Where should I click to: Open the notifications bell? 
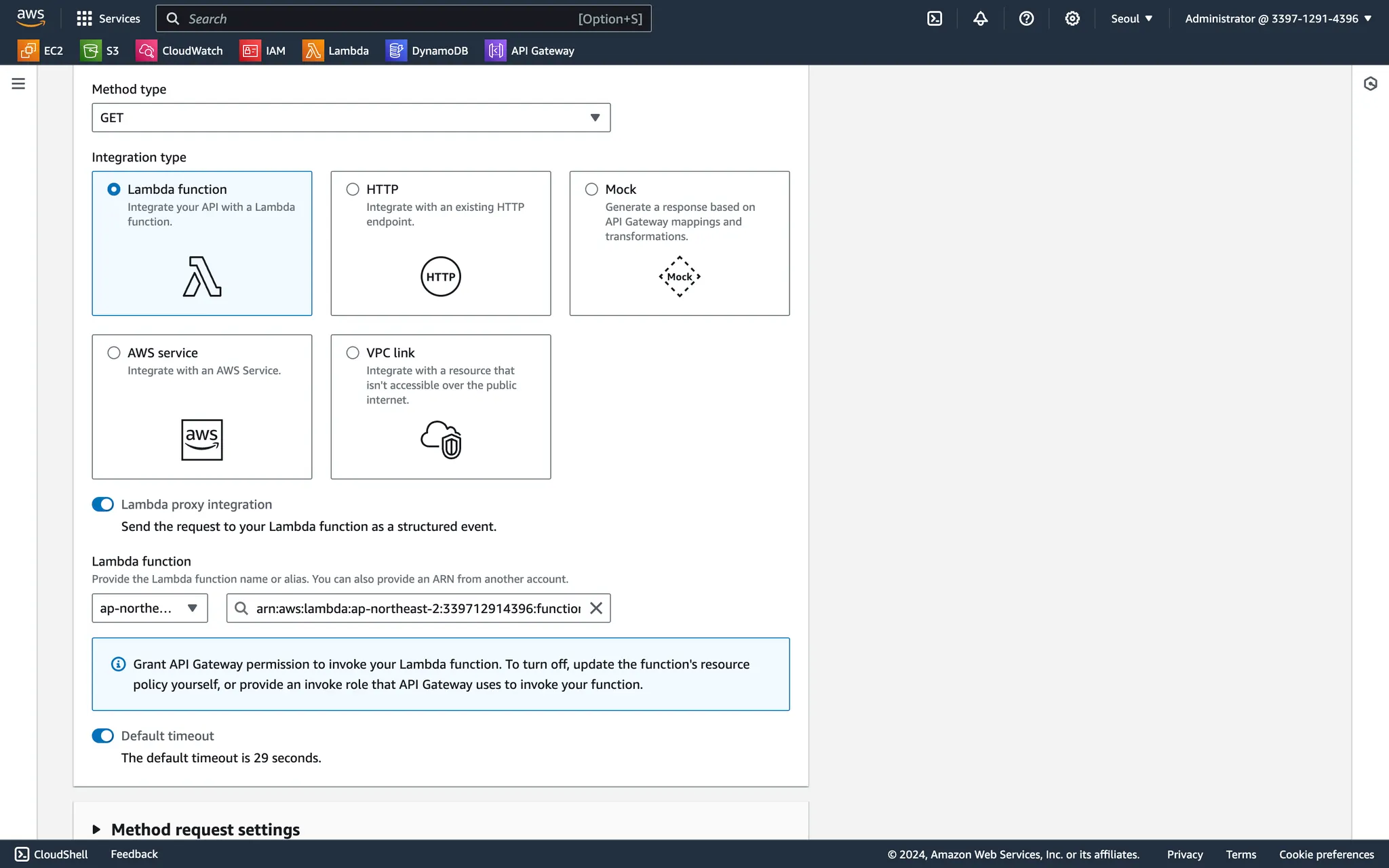[980, 19]
